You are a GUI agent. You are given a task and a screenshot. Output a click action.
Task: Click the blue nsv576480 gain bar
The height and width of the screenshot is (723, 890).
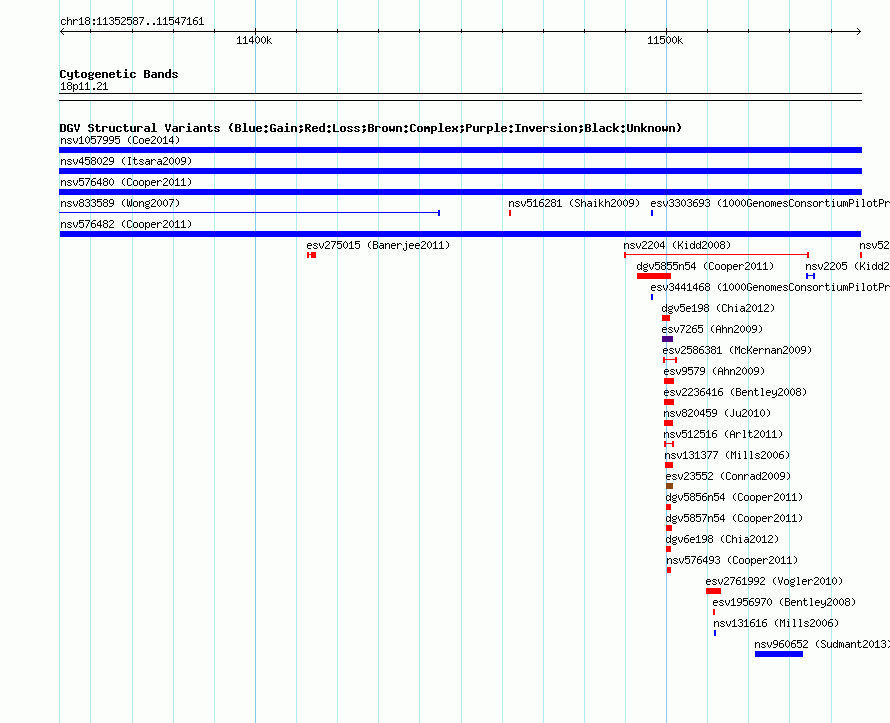460,192
